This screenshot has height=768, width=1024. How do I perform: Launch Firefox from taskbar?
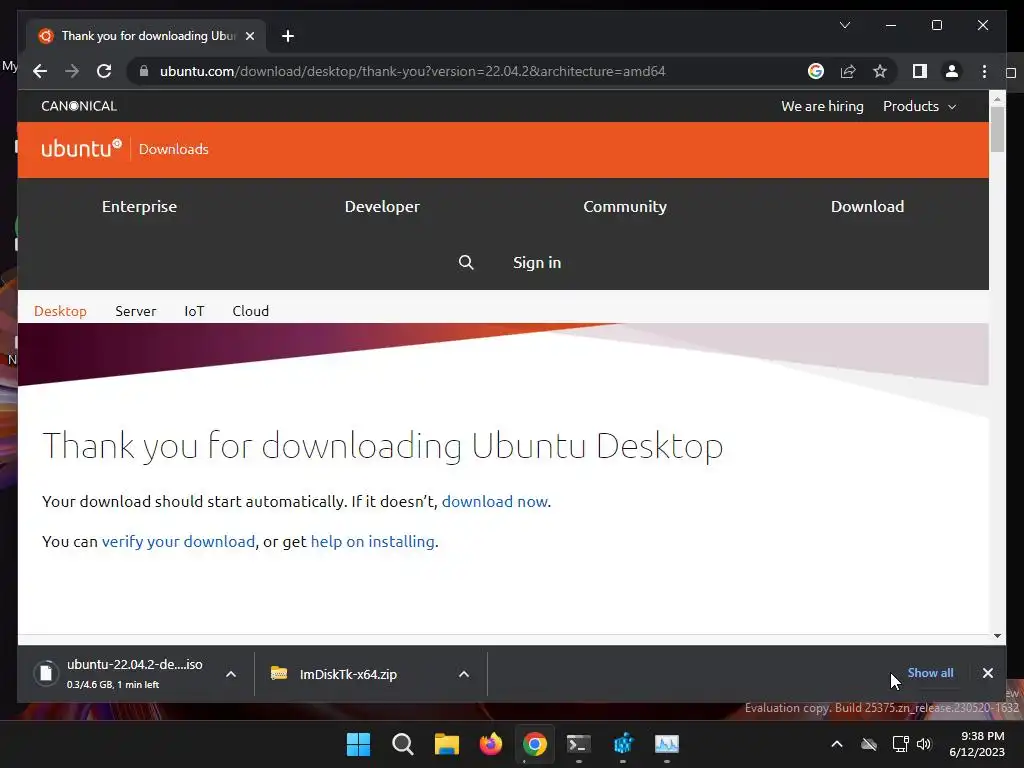(x=490, y=744)
